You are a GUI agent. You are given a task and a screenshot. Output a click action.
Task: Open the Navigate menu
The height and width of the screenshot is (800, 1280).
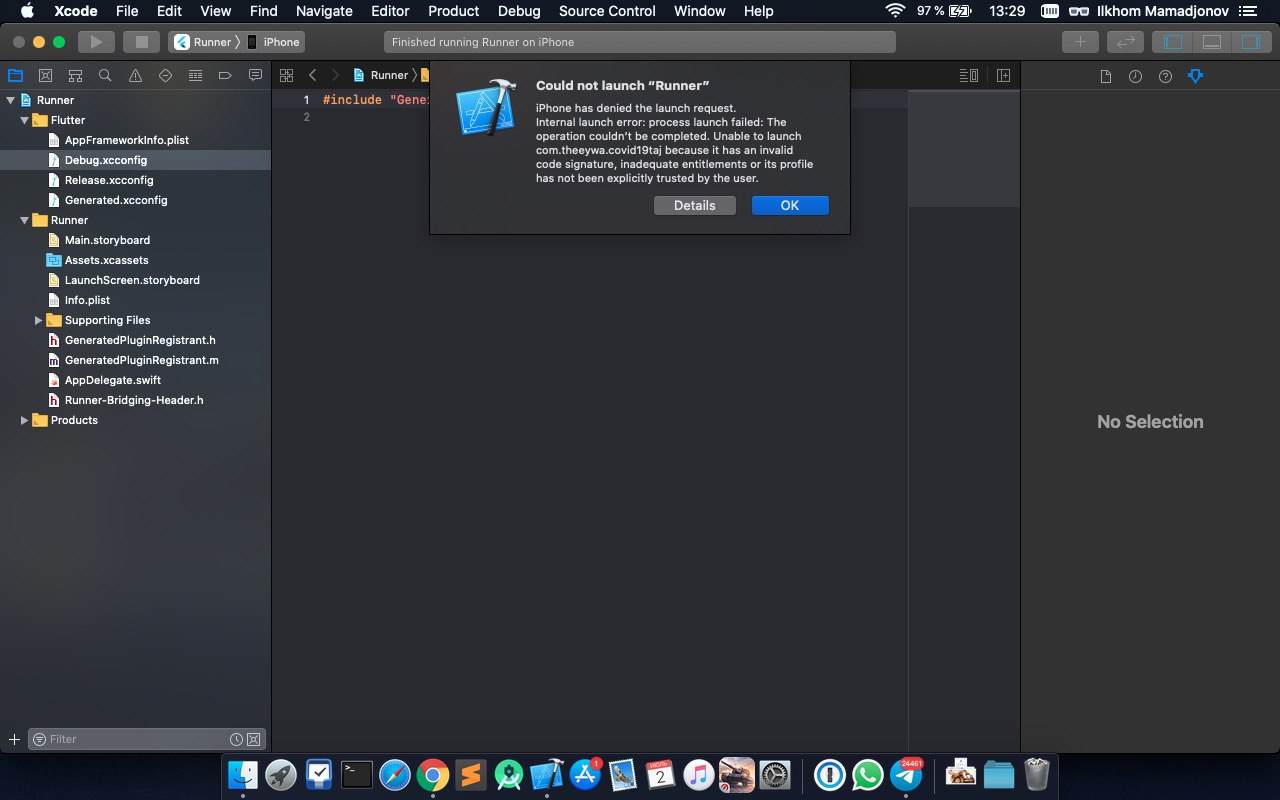324,11
